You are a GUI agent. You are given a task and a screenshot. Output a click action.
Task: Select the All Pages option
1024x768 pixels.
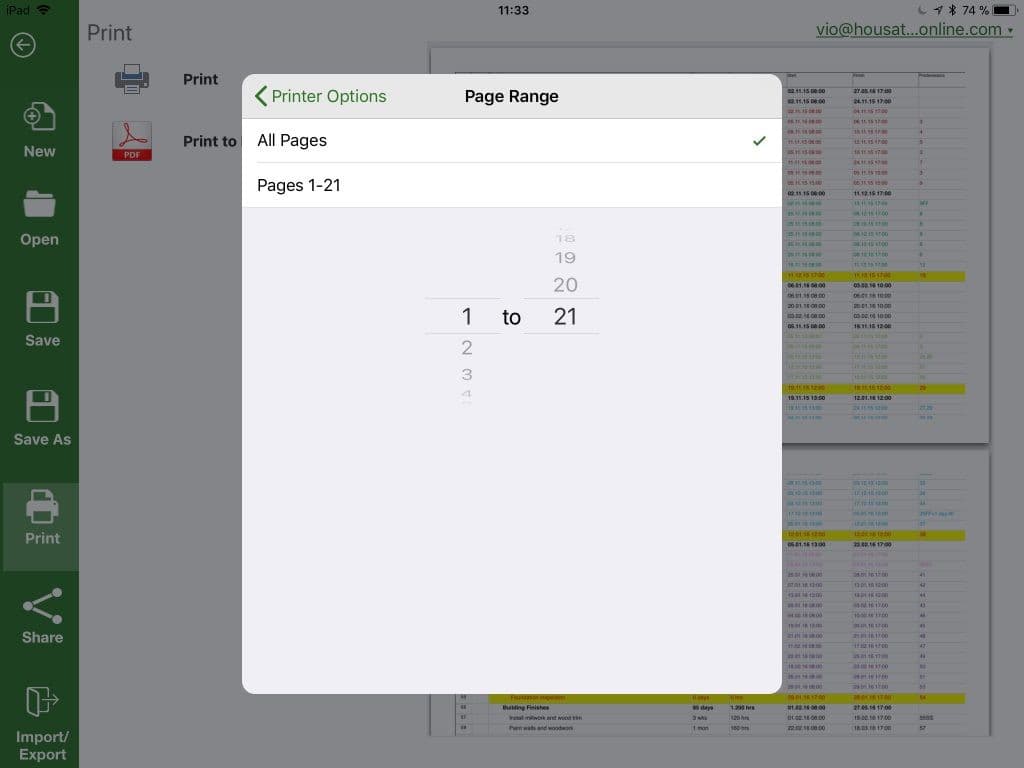coord(510,141)
